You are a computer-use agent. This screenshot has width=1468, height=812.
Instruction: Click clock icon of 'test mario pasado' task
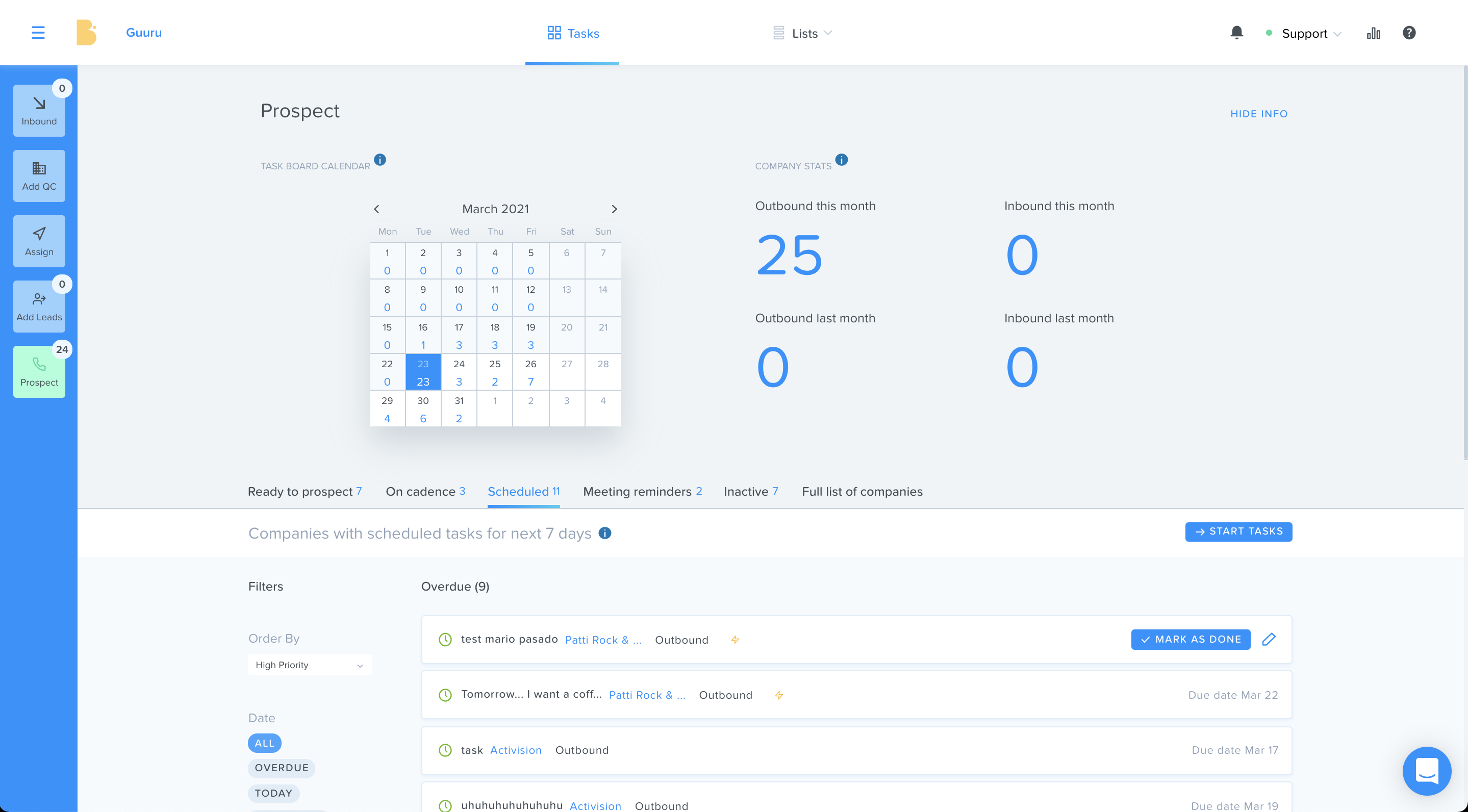pyautogui.click(x=445, y=639)
